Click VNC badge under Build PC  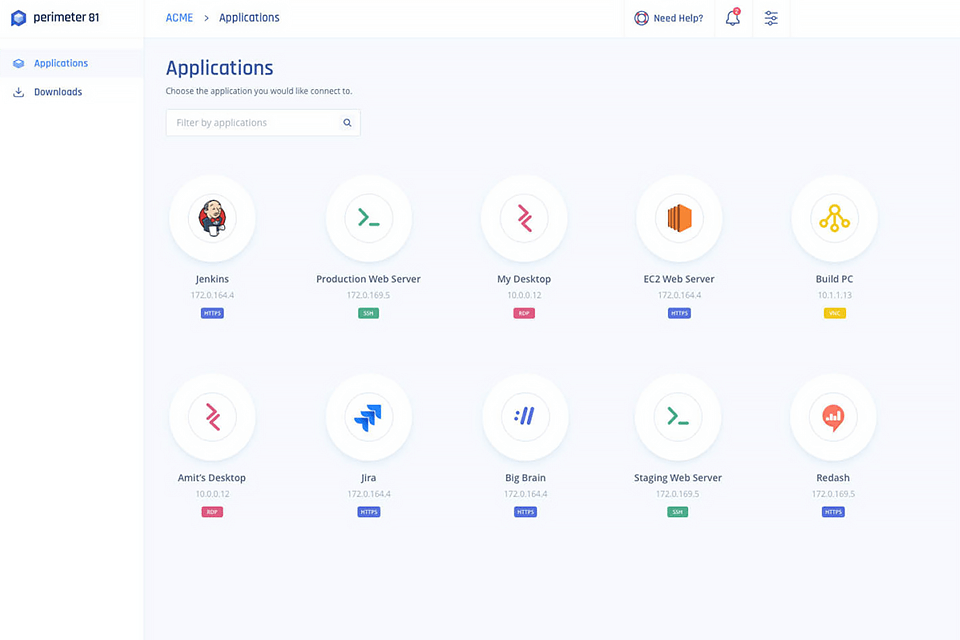pyautogui.click(x=834, y=313)
